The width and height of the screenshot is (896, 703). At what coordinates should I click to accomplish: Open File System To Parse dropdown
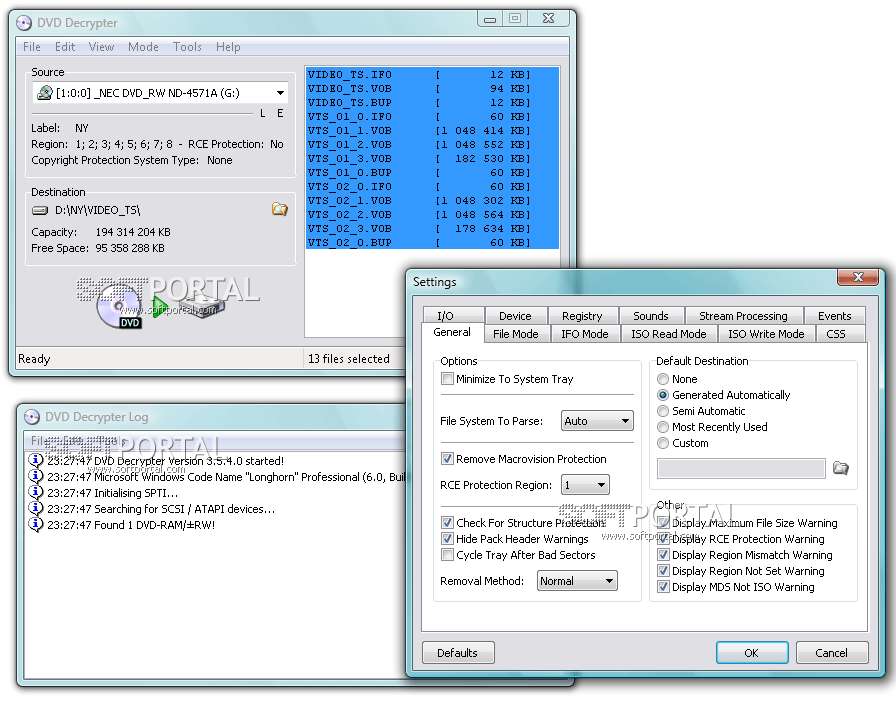pos(597,421)
